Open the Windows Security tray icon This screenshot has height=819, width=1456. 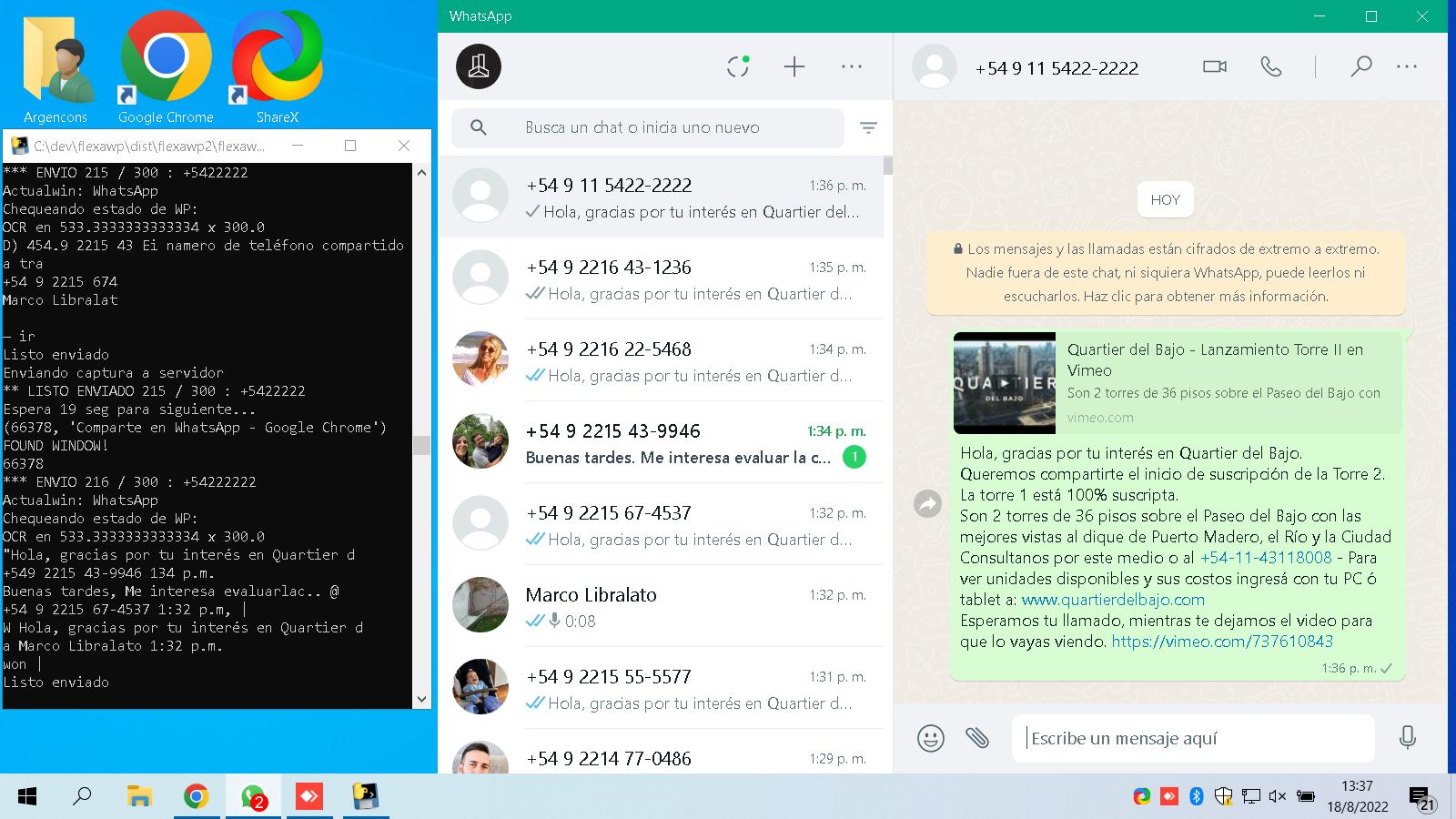[1223, 797]
